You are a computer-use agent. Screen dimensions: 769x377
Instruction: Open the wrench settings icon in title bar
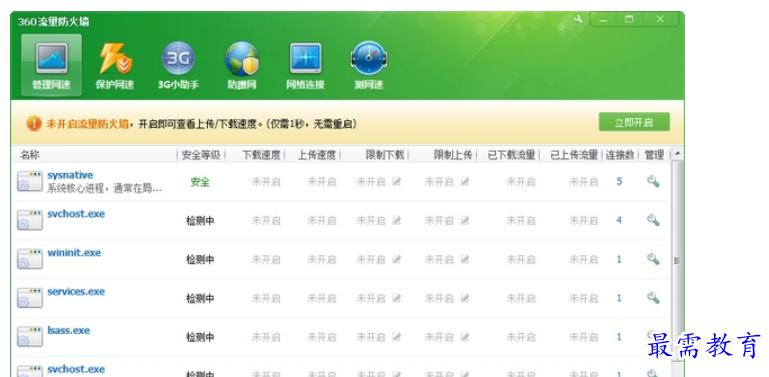tap(578, 19)
